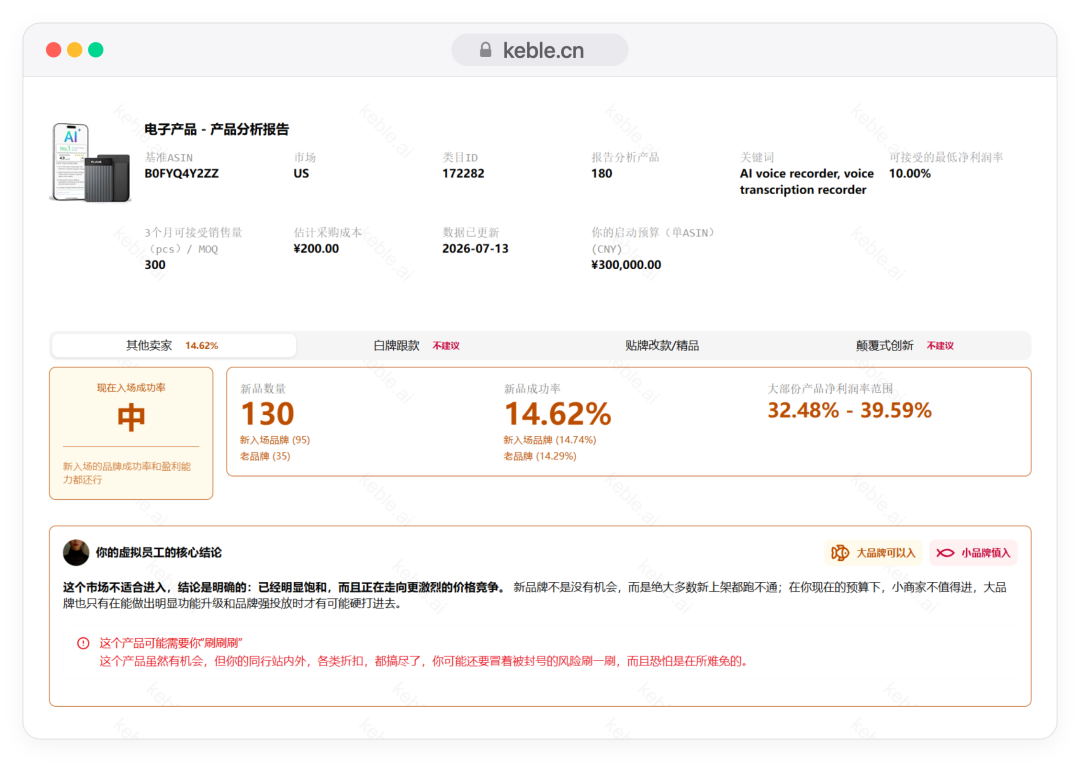Click the market value US
The width and height of the screenshot is (1080, 762).
(301, 174)
